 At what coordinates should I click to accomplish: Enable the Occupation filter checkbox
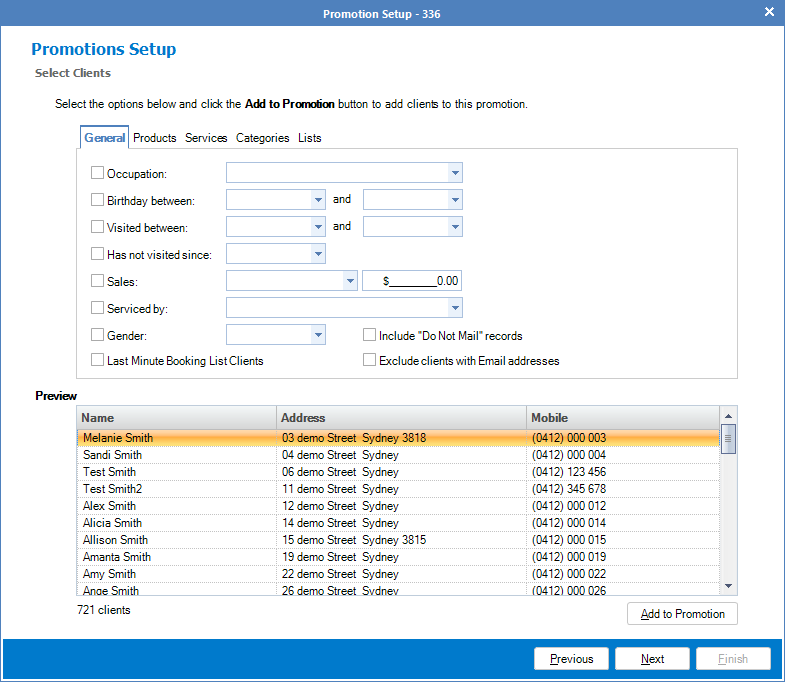[x=98, y=173]
